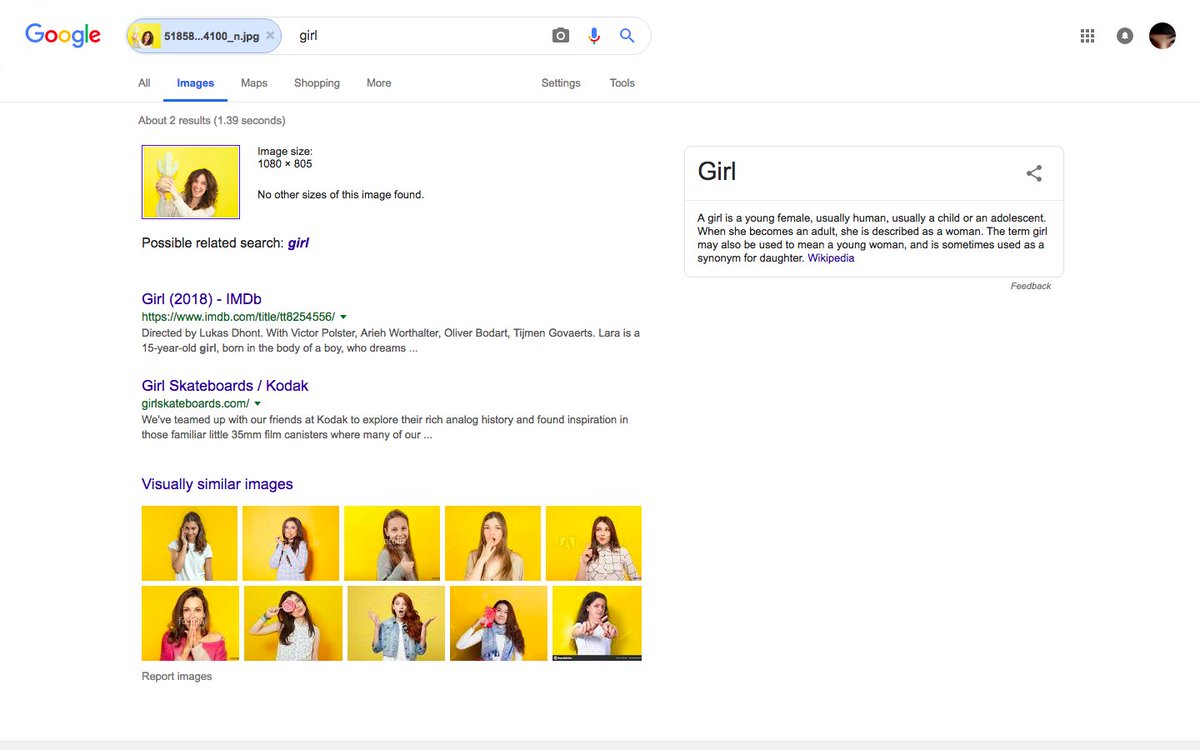Select the Images tab
This screenshot has width=1200, height=750.
[195, 83]
